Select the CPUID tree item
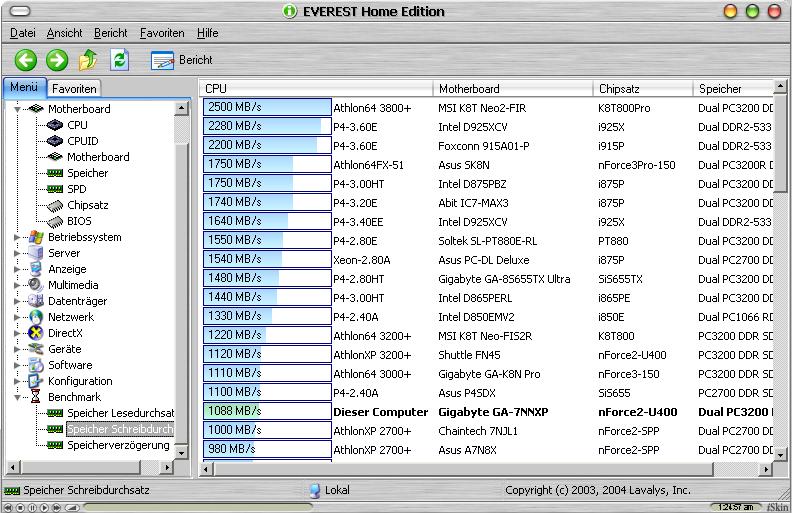Screen dimensions: 792x513 click(83, 141)
